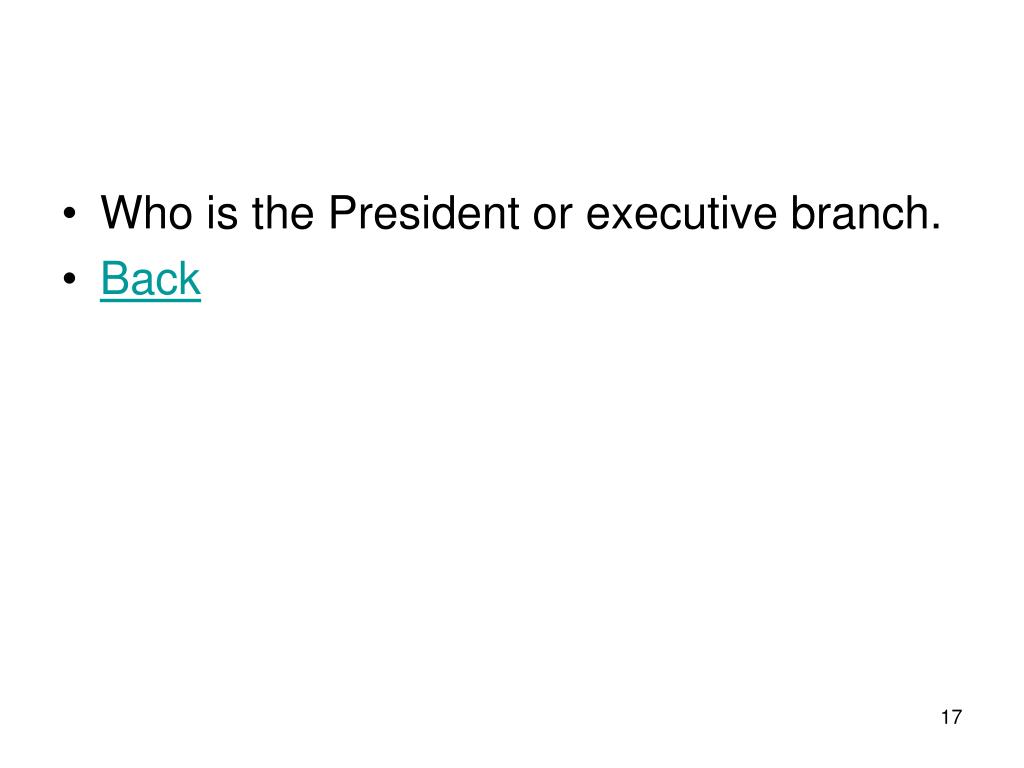Click the word 'is' in the first bullet
The image size is (1024, 768).
[222, 212]
